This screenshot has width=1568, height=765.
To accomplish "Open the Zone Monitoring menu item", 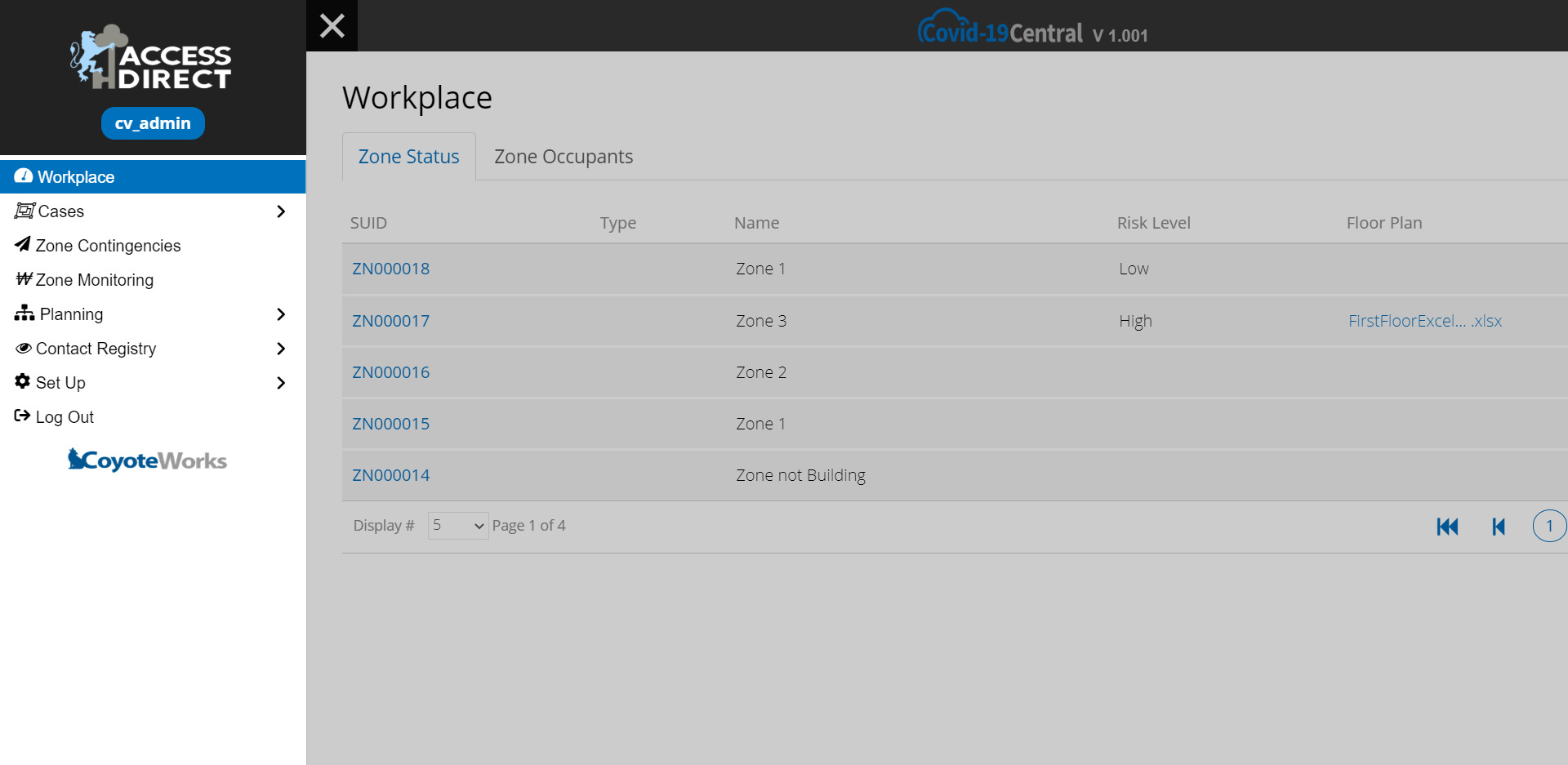I will pos(94,280).
